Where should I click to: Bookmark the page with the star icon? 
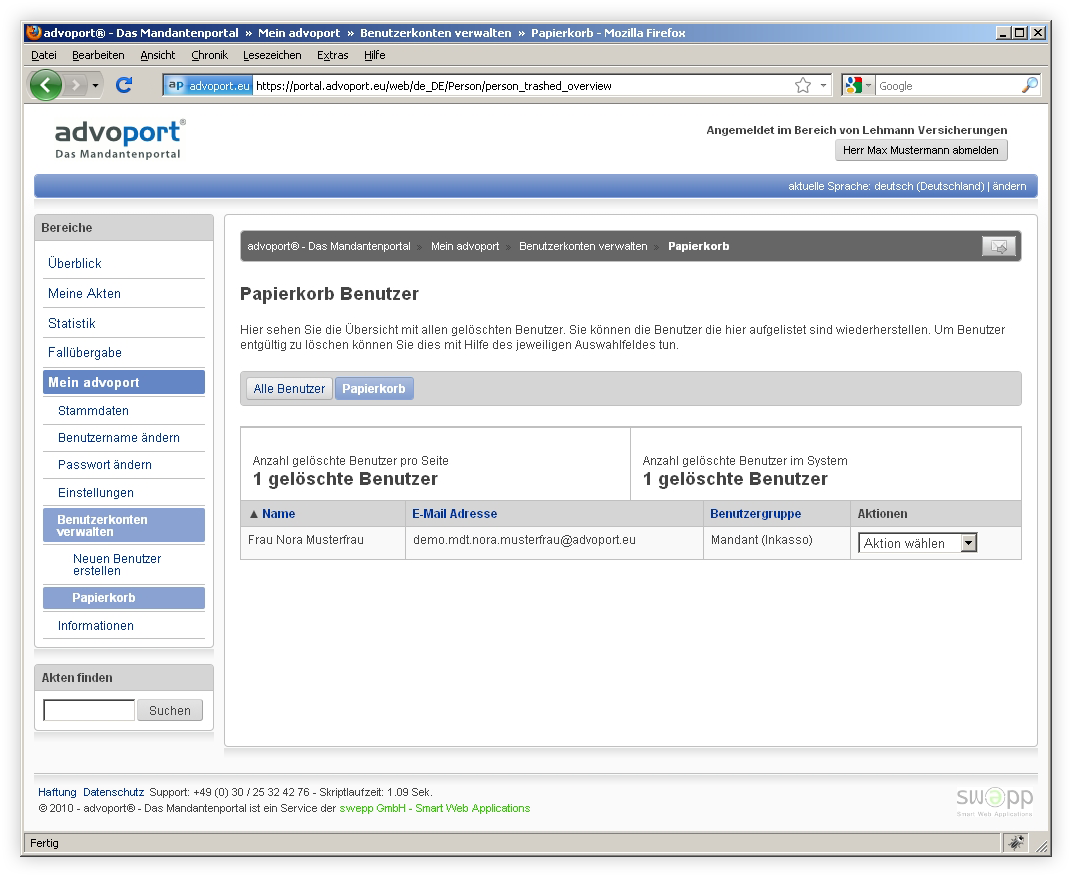803,85
